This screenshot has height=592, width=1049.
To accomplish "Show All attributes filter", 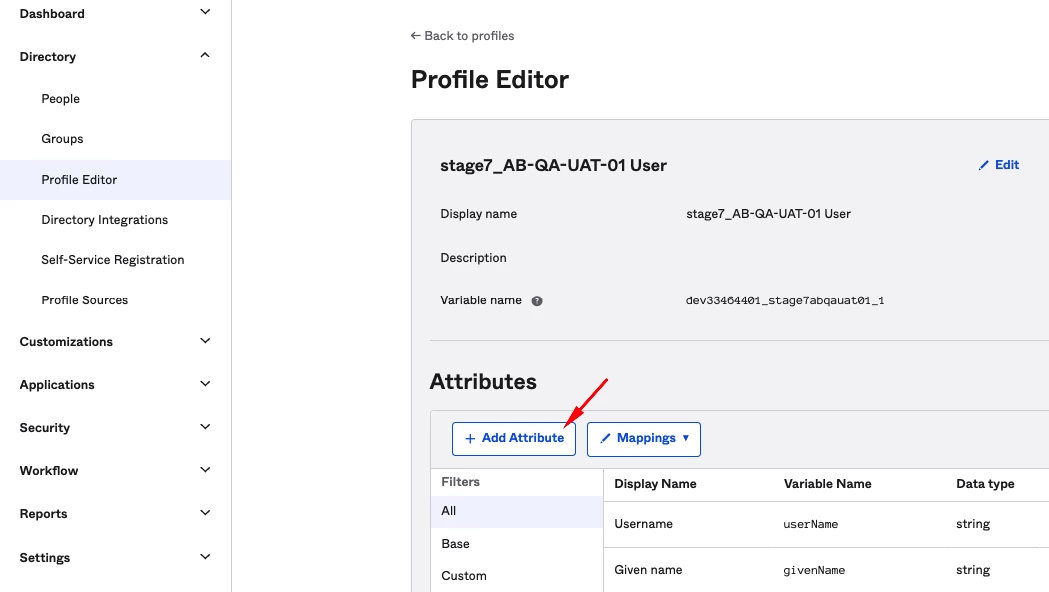I will point(449,511).
